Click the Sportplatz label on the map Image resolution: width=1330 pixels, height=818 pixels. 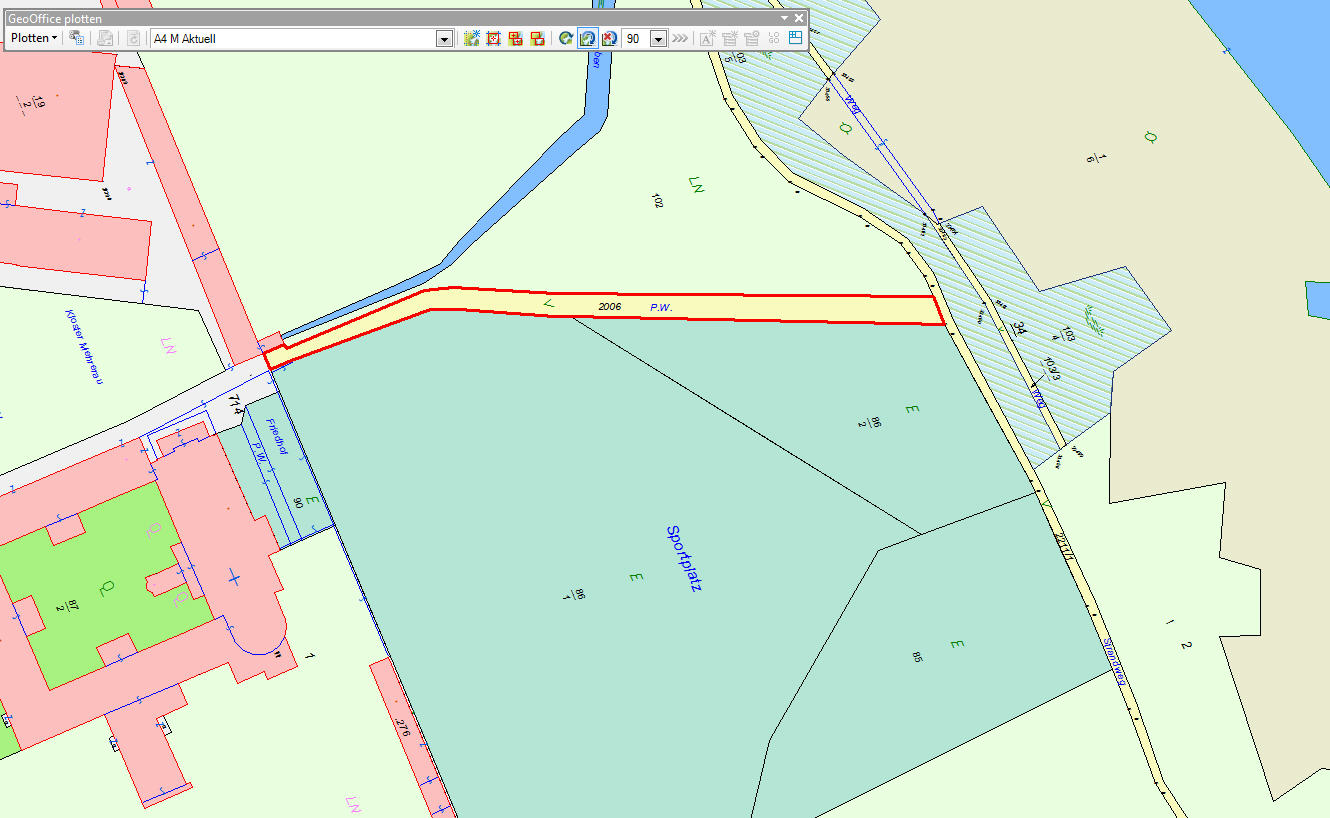tap(683, 558)
